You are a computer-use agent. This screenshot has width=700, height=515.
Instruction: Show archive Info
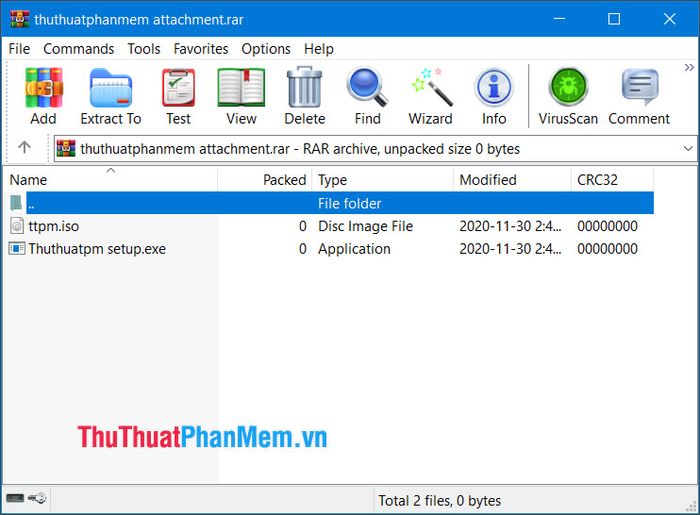click(494, 87)
